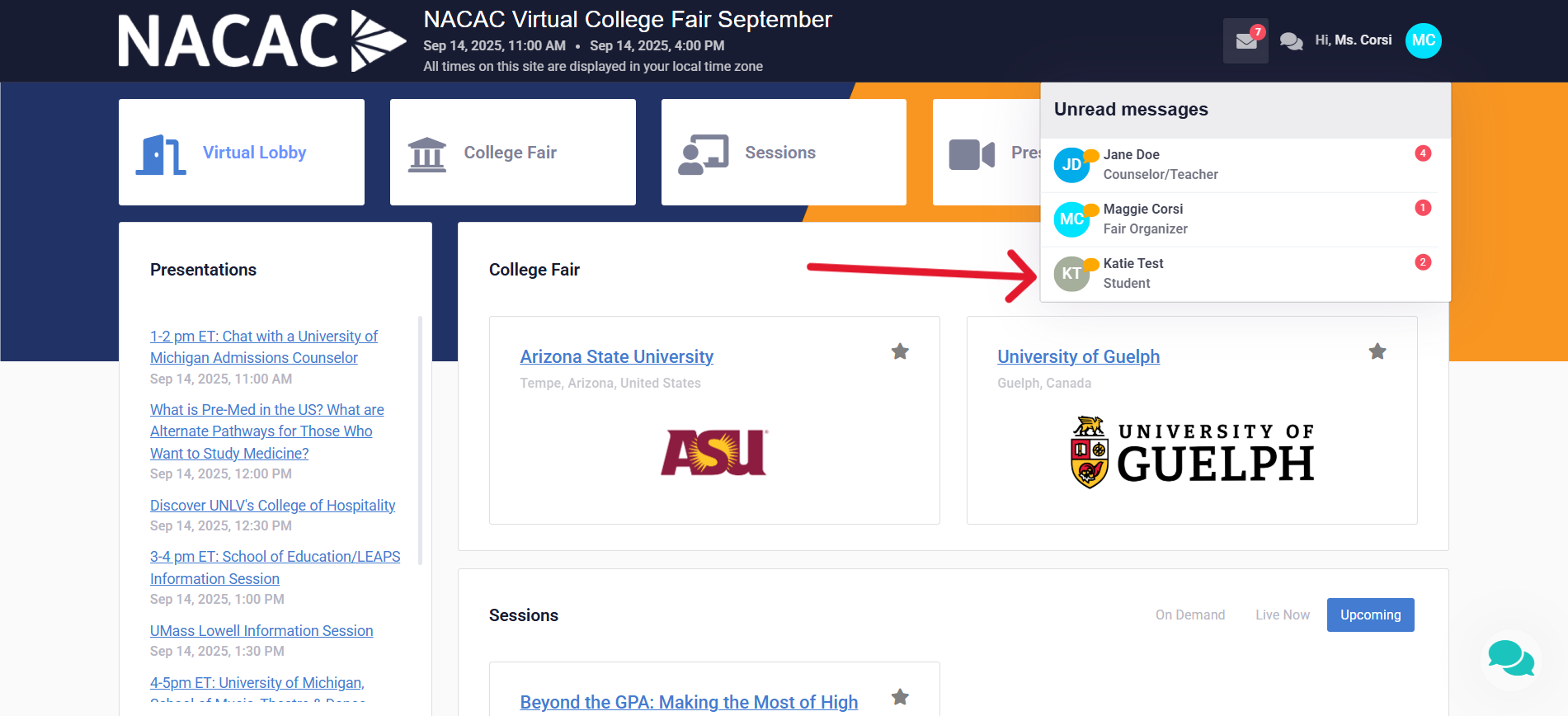Click the ASU logo thumbnail

pos(713,452)
